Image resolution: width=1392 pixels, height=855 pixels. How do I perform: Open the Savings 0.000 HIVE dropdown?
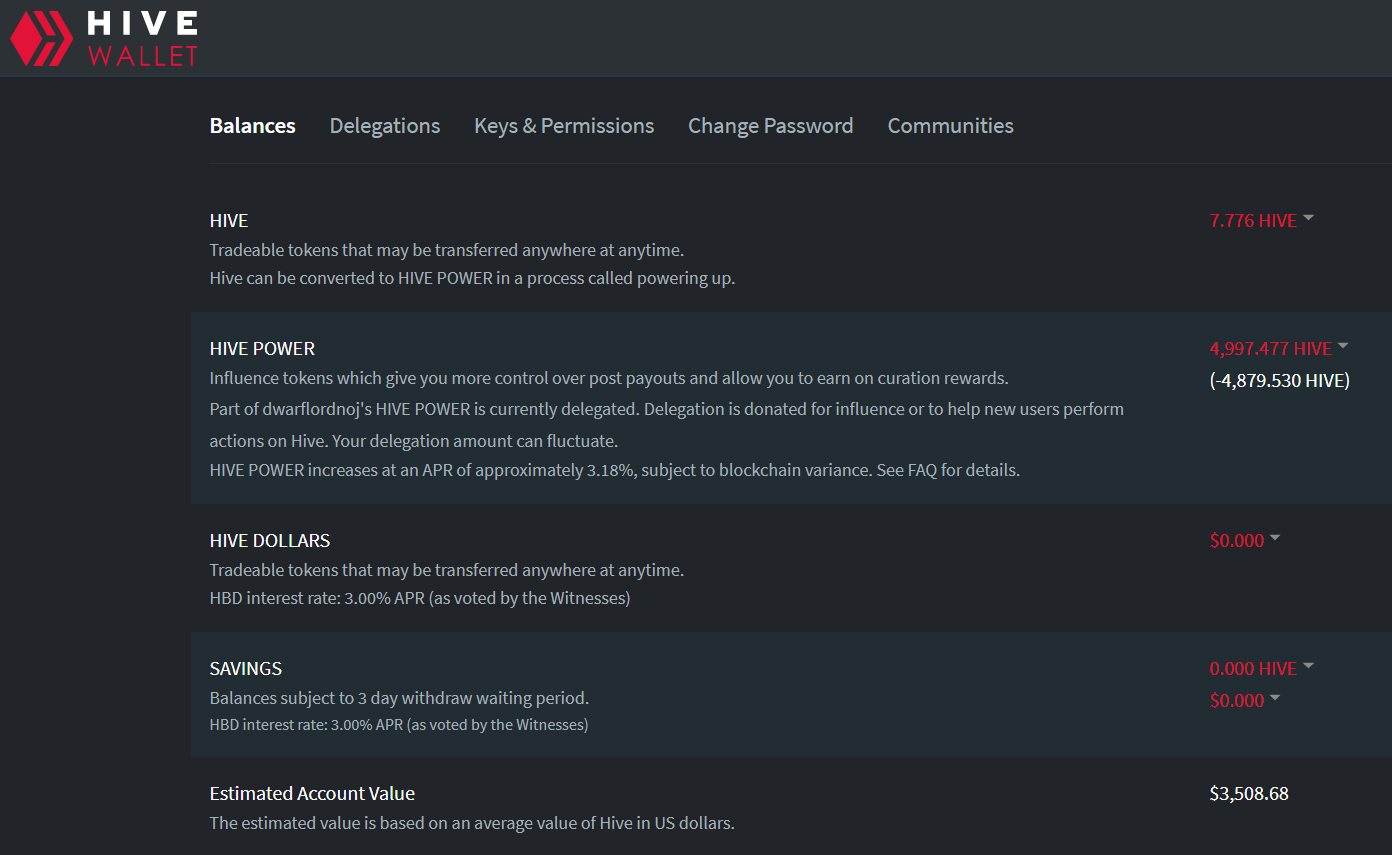1261,668
